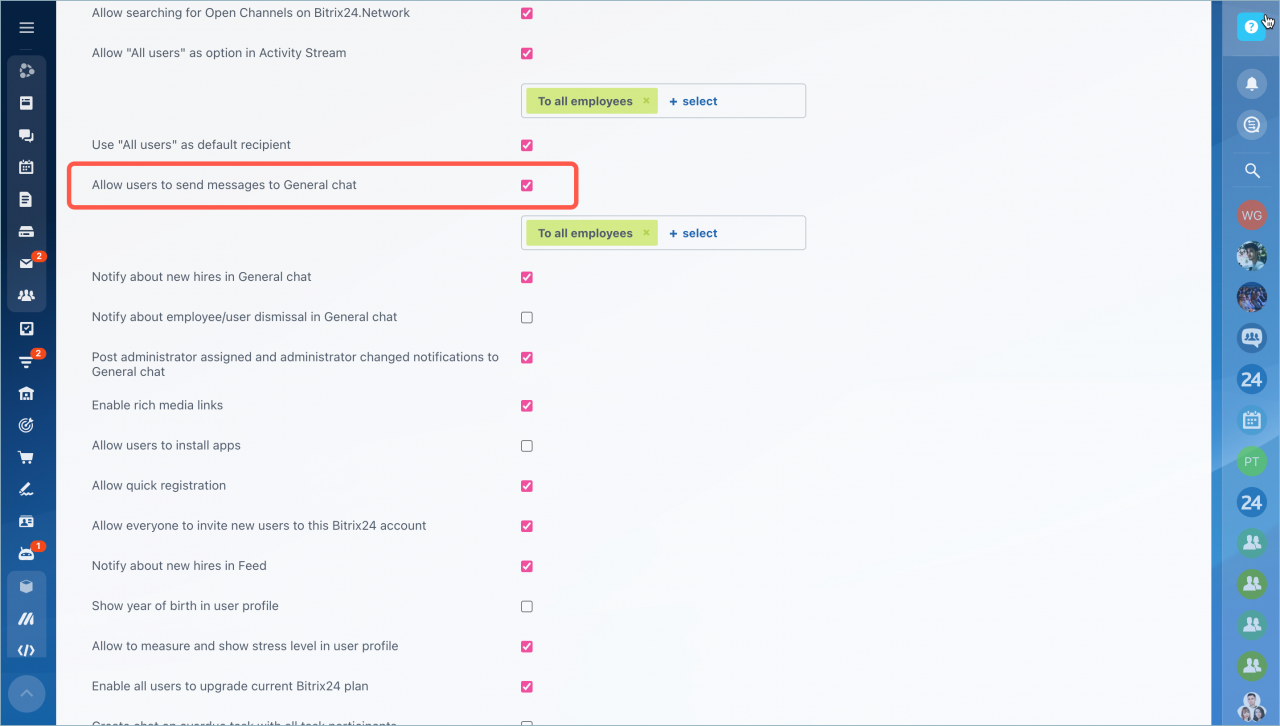Image resolution: width=1280 pixels, height=726 pixels.
Task: Click select link for General chat recipients
Action: (x=694, y=233)
